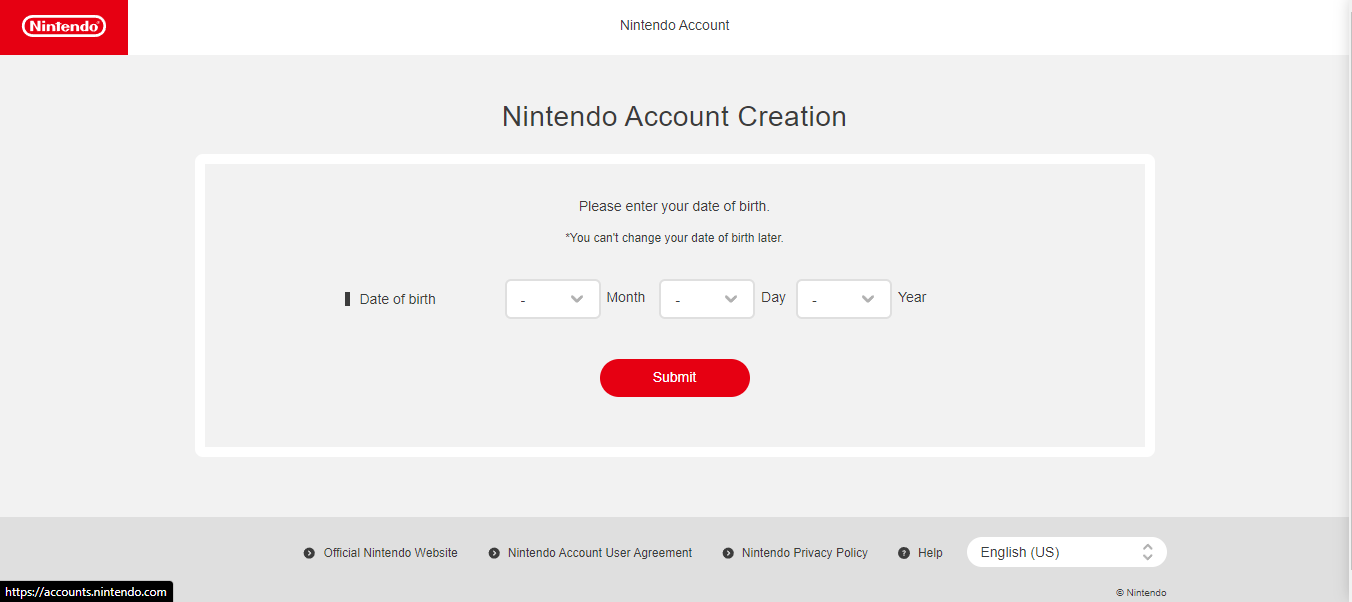Open the Day selection dropdown
Image resolution: width=1352 pixels, height=602 pixels.
[706, 298]
